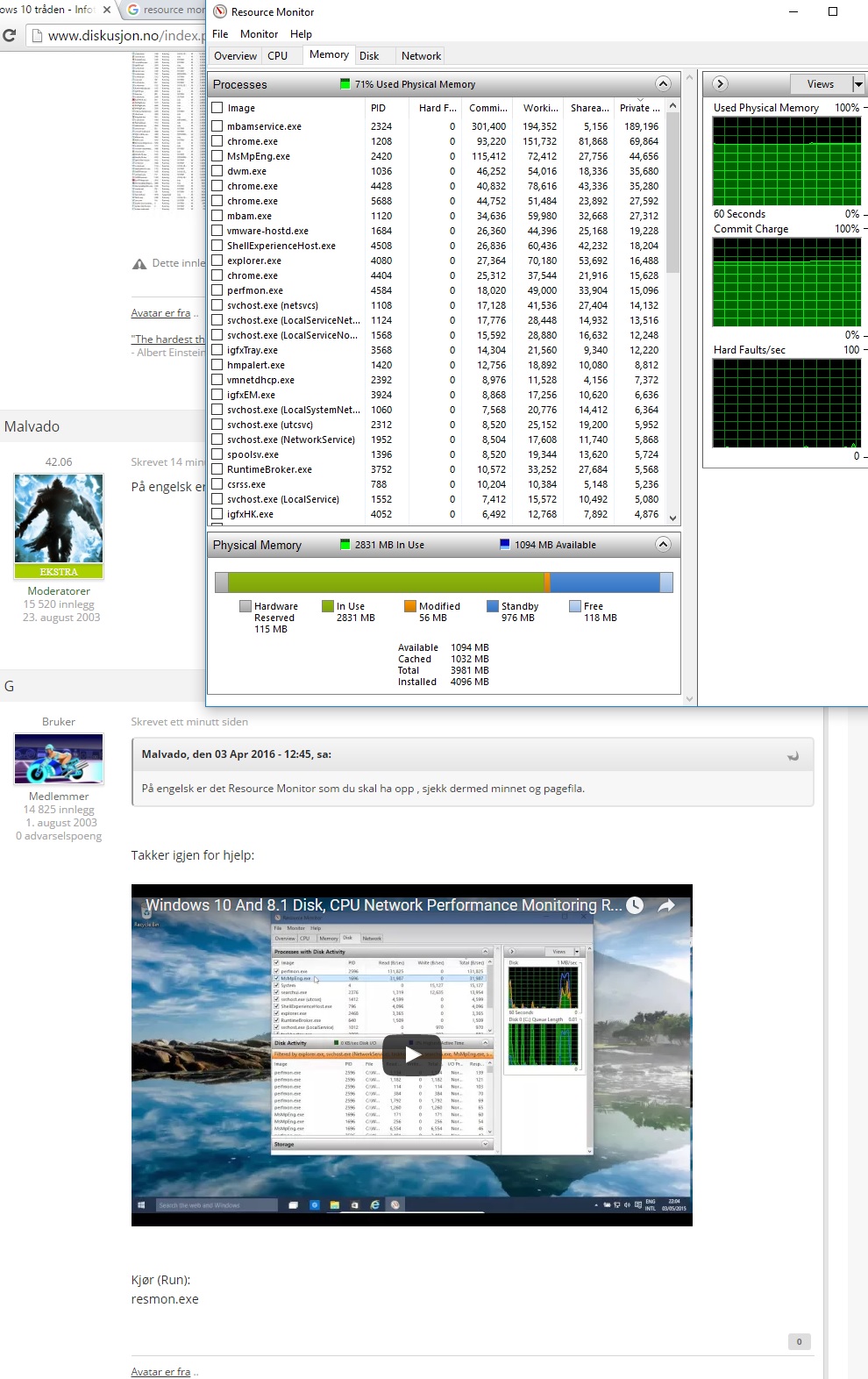The width and height of the screenshot is (868, 1379).
Task: Click the Views button
Action: 821,84
